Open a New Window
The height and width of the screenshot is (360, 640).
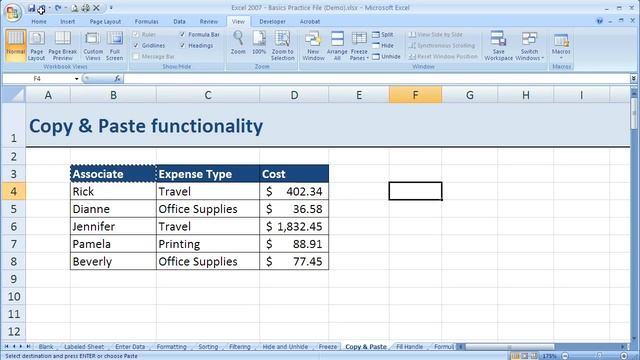pos(313,45)
